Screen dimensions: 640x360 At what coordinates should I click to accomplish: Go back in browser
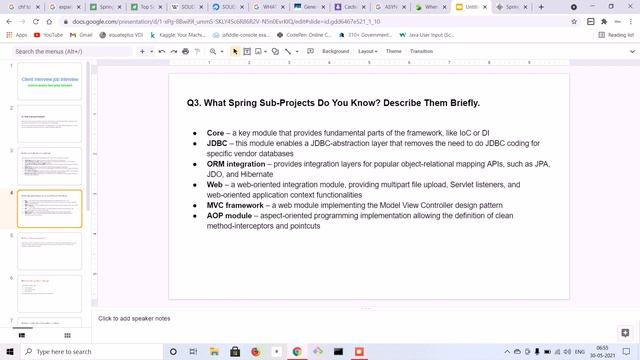9,22
